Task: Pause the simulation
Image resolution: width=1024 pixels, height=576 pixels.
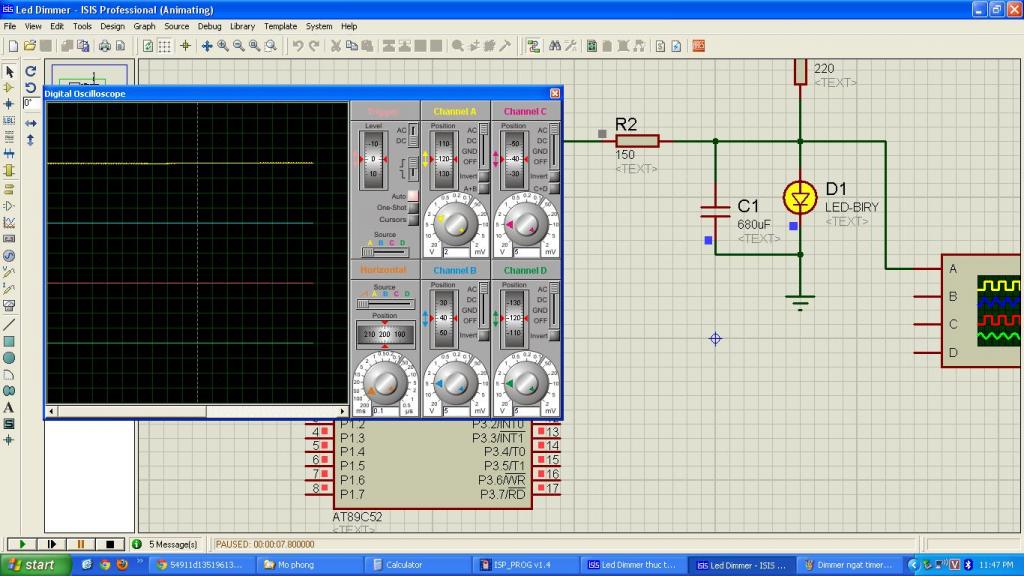Action: (x=79, y=544)
